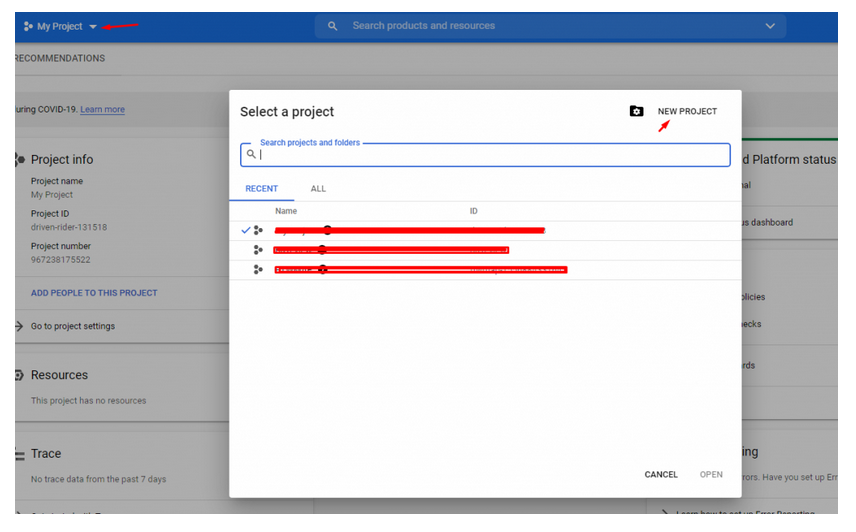
Task: Click the 'No trace data from the past 7 days' text
Action: (98, 480)
